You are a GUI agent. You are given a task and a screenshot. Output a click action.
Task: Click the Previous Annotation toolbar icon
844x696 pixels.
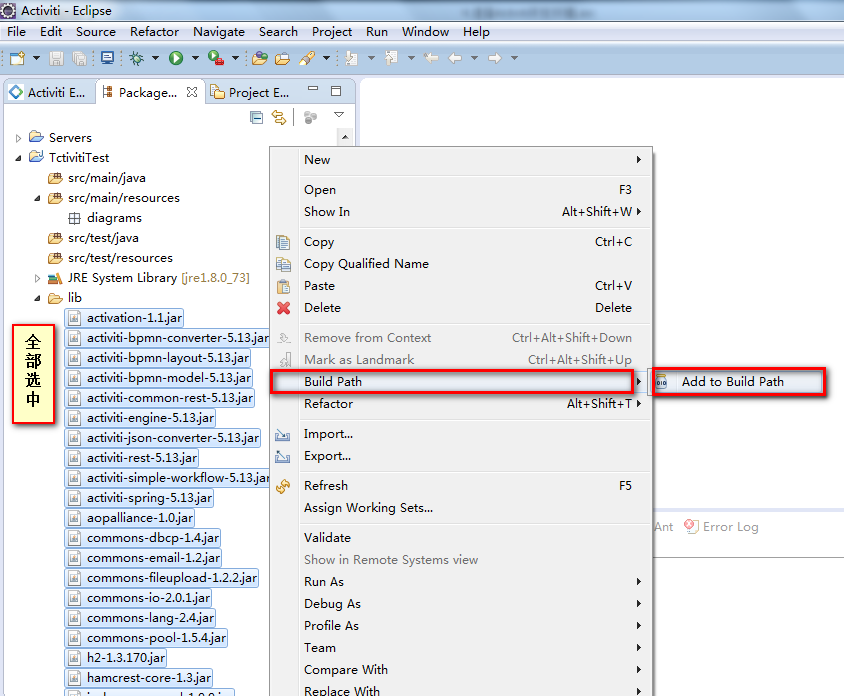391,58
